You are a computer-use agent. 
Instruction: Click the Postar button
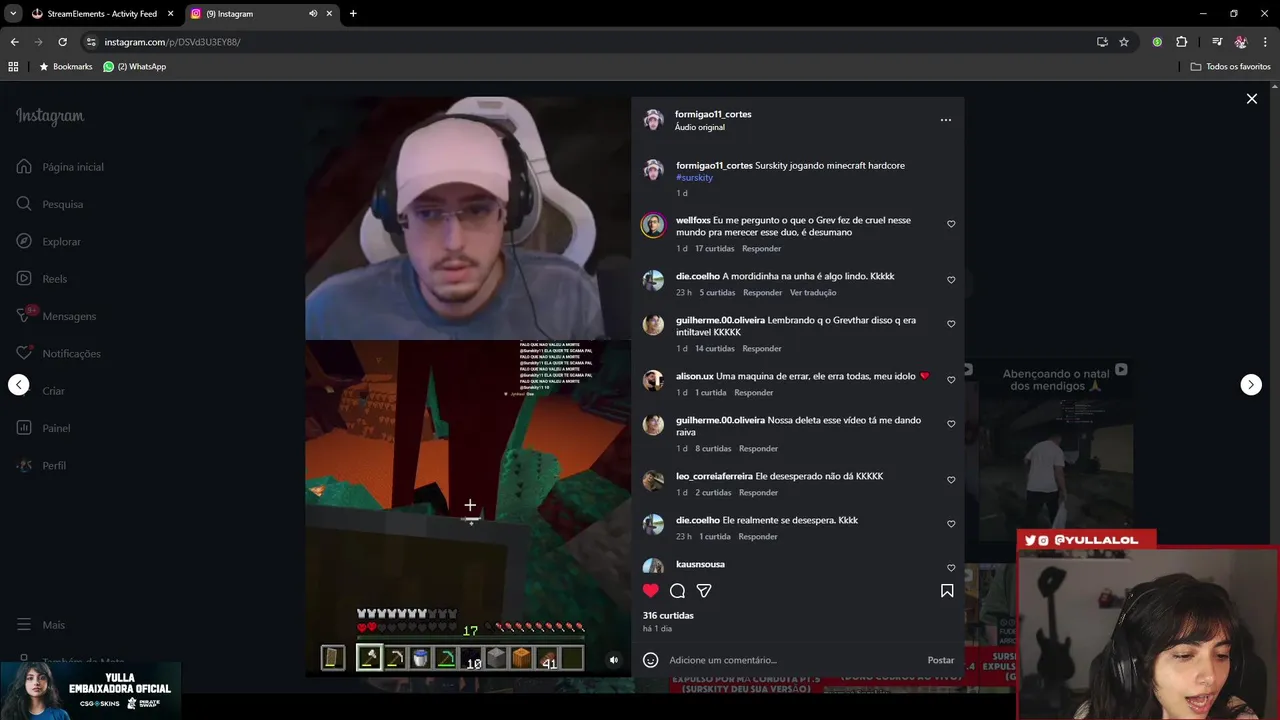point(941,660)
